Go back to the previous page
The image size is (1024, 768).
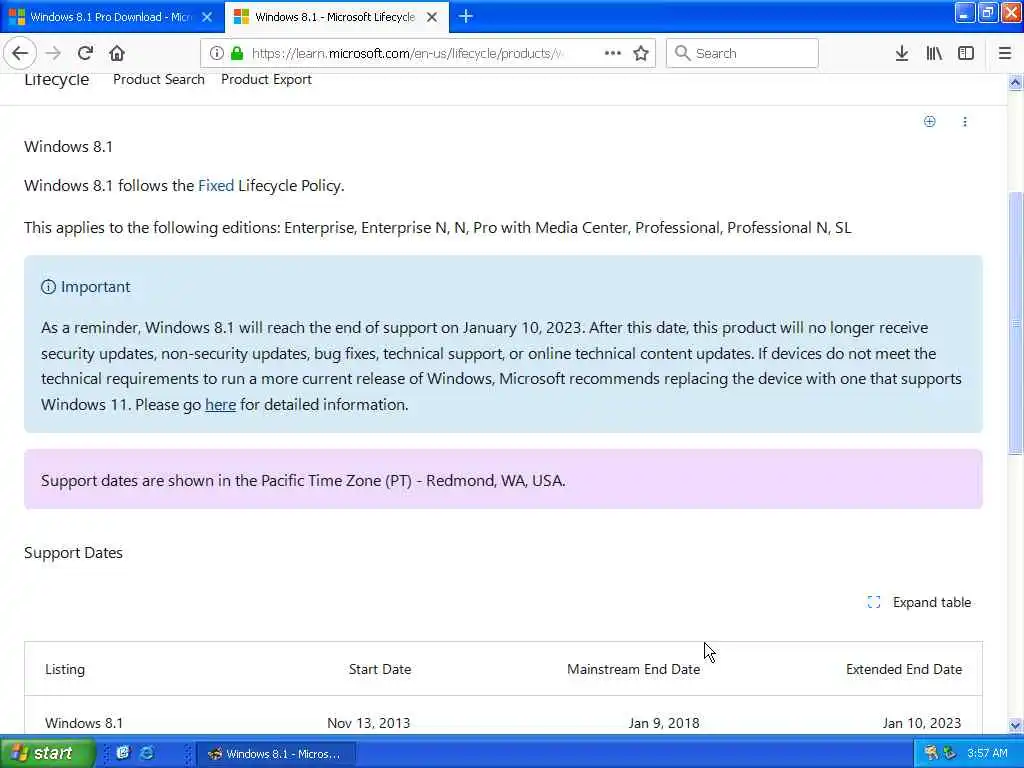[x=20, y=53]
